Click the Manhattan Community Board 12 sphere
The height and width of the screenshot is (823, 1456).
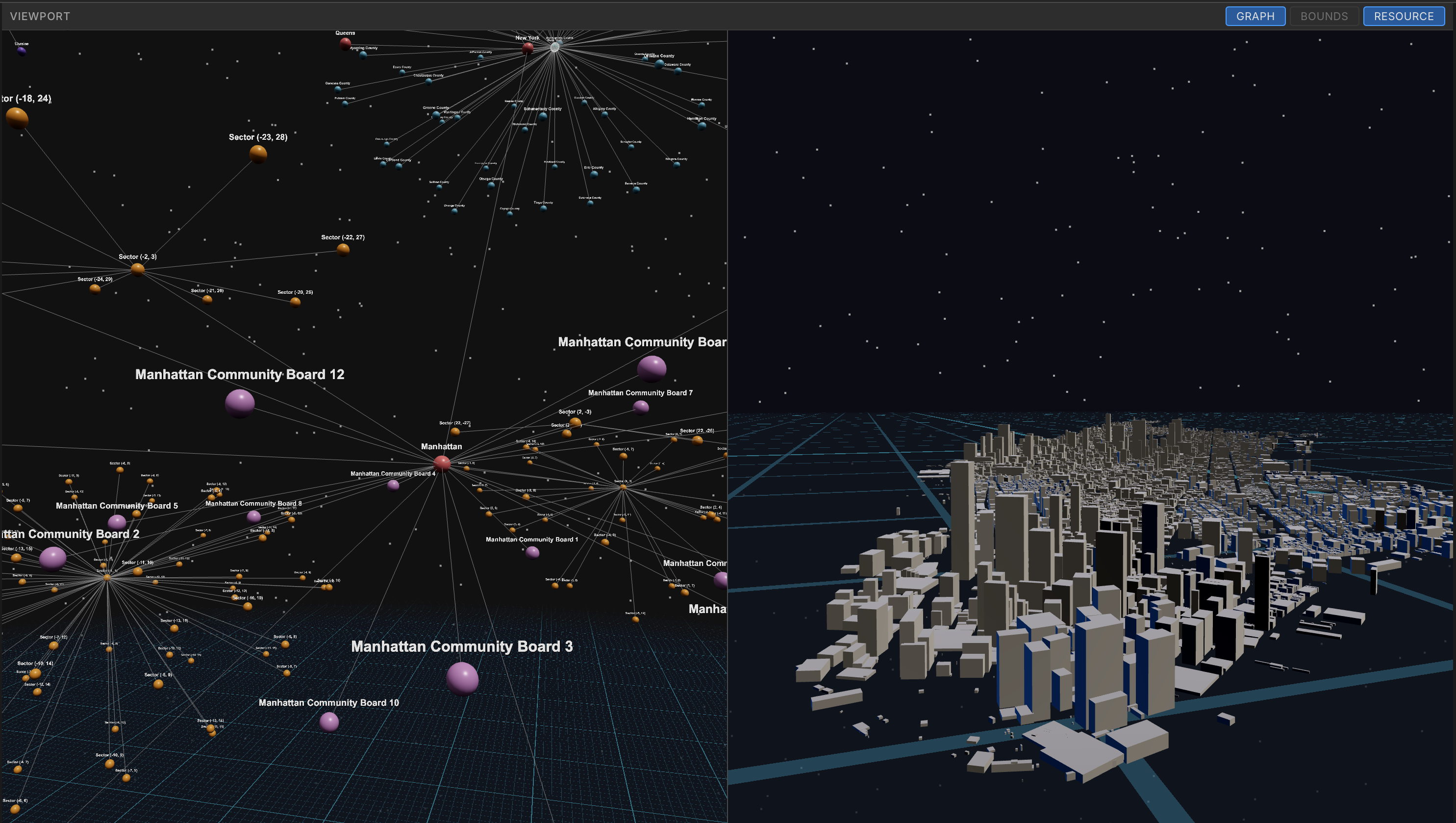click(240, 403)
